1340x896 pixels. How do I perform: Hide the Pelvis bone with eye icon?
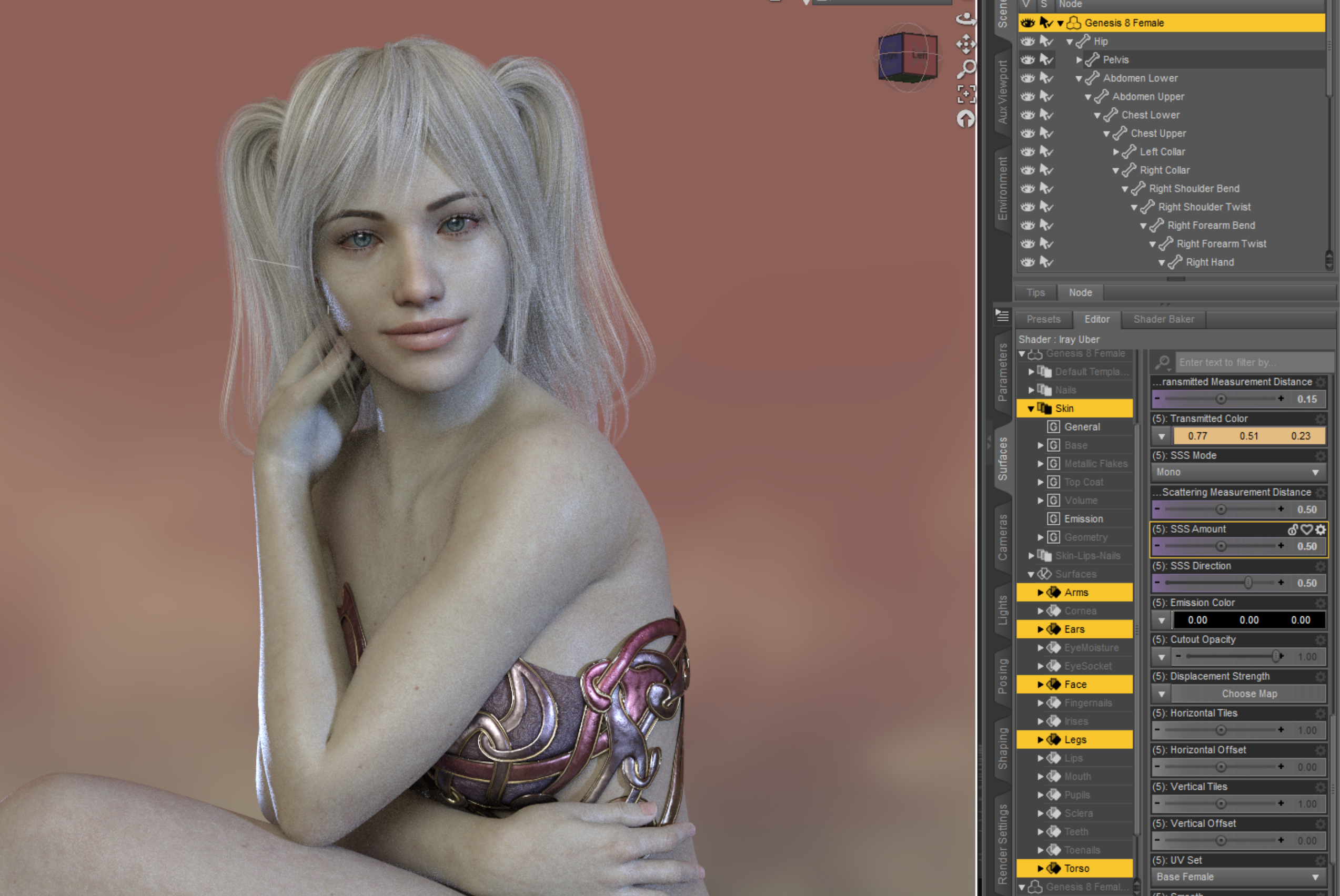click(x=1027, y=59)
